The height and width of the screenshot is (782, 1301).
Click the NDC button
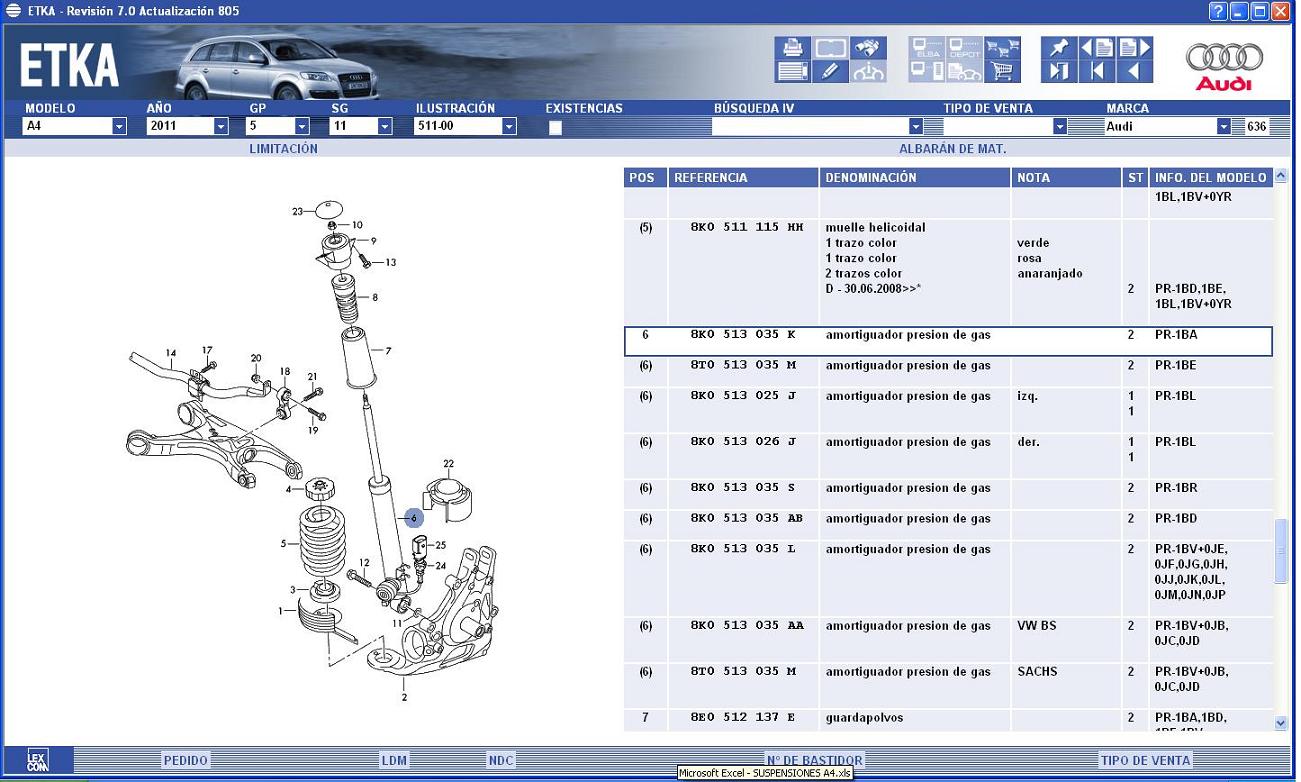(x=501, y=760)
